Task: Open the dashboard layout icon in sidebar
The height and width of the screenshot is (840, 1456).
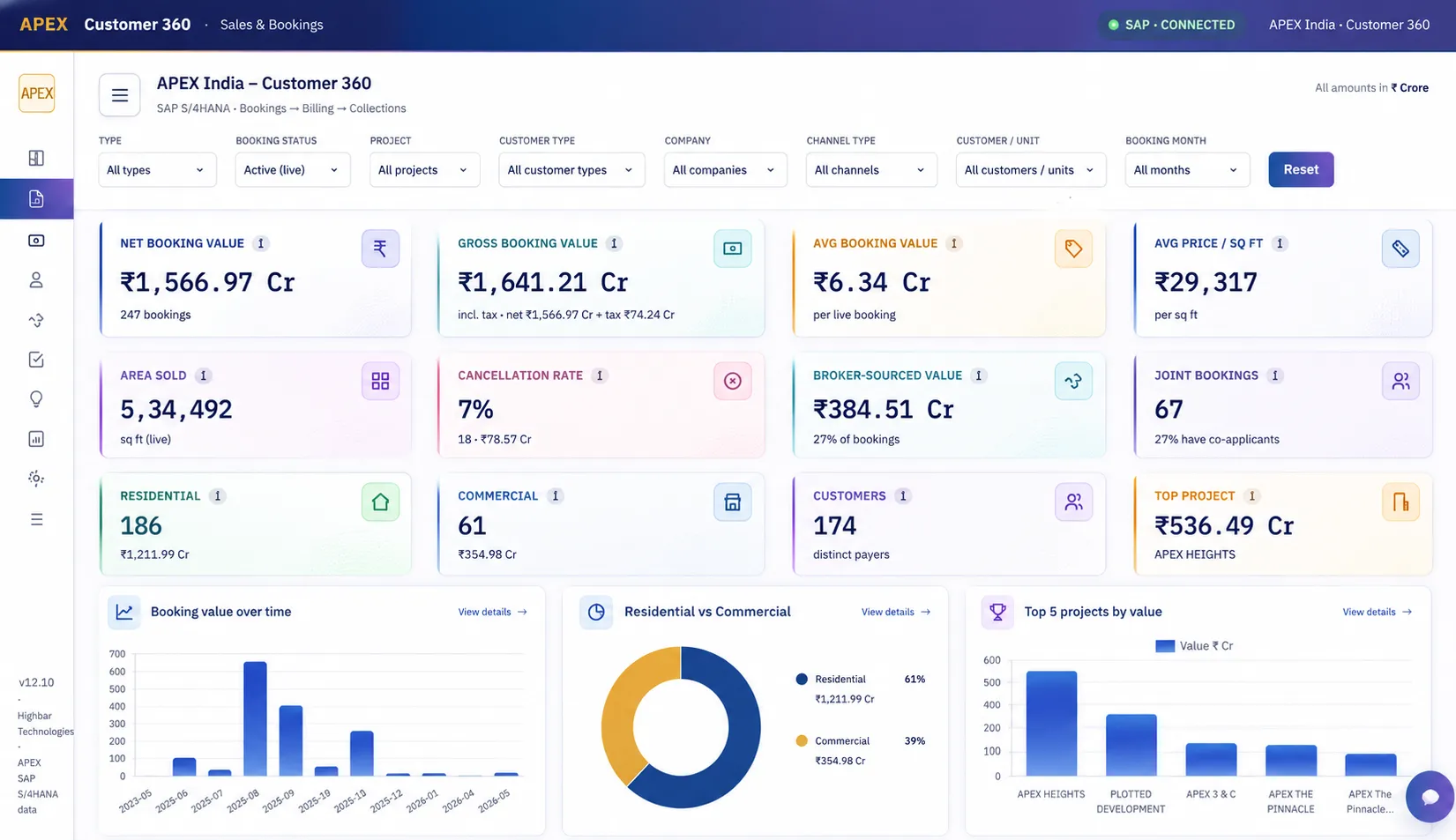Action: pos(36,158)
